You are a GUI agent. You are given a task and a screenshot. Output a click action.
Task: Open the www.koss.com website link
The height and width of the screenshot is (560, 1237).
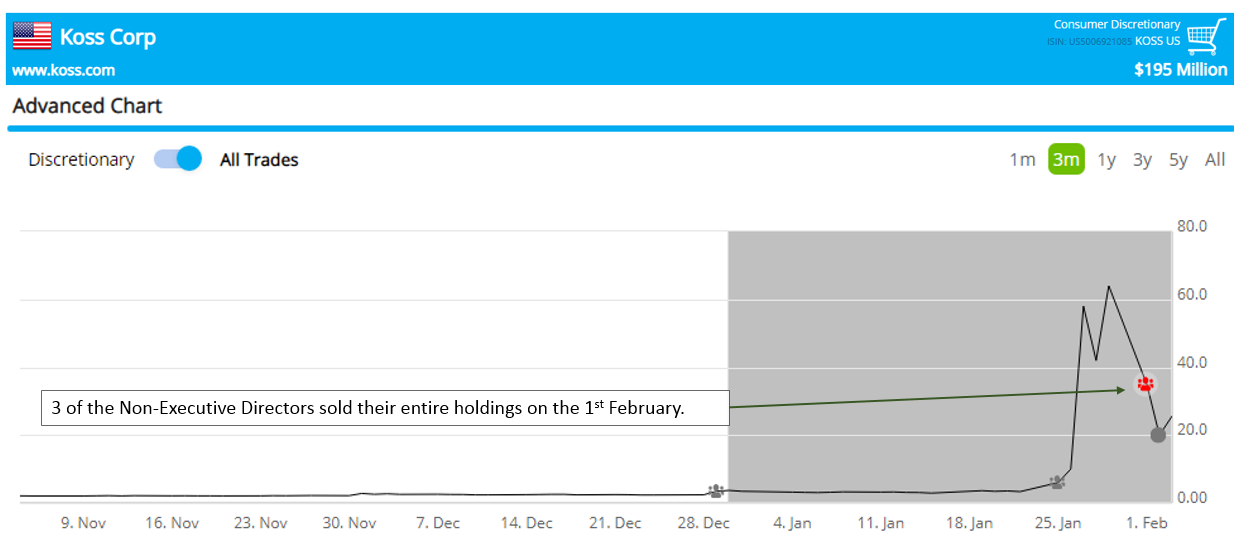63,70
